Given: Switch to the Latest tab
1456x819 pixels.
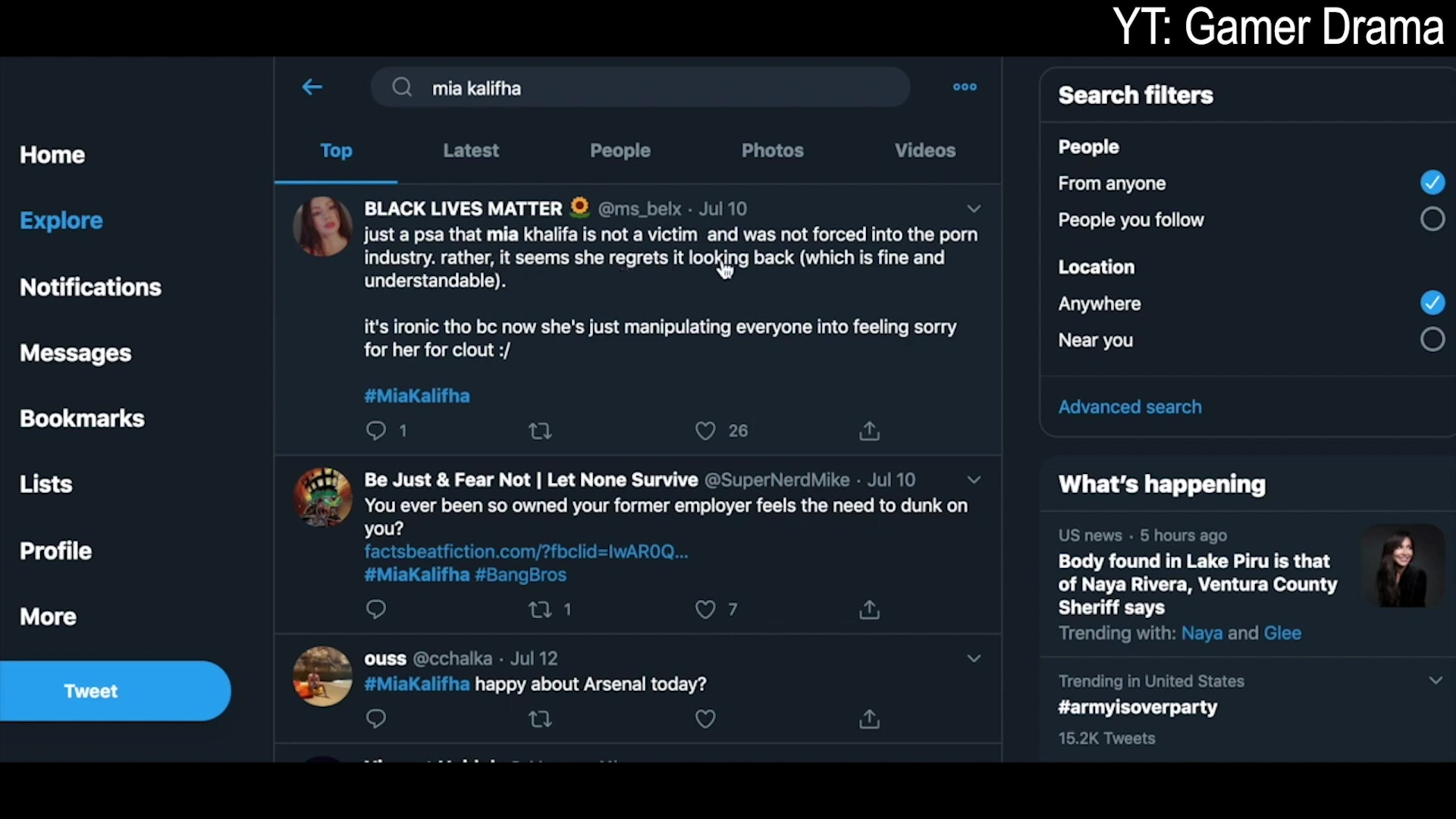Looking at the screenshot, I should 471,150.
